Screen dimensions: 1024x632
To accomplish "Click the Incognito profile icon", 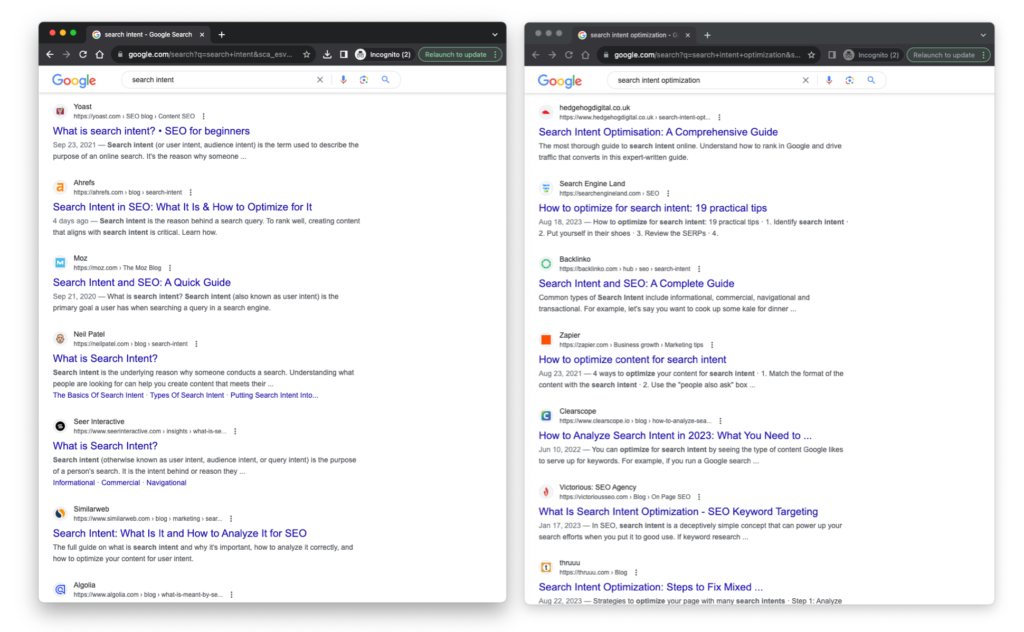I will coord(360,54).
